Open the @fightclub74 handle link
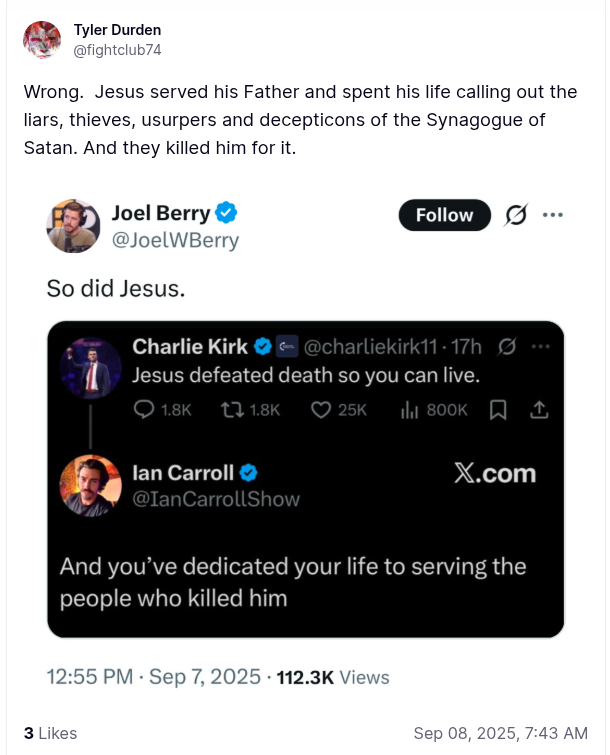Screen dimensions: 610x755 click(117, 49)
